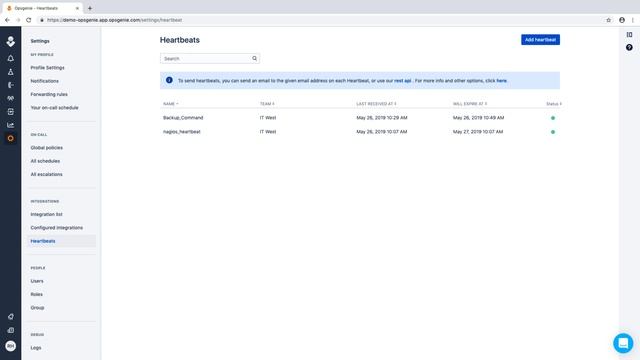Image resolution: width=640 pixels, height=360 pixels.
Task: Click 'May 26, 2019 10:49 AM' cell
Action: point(478,118)
